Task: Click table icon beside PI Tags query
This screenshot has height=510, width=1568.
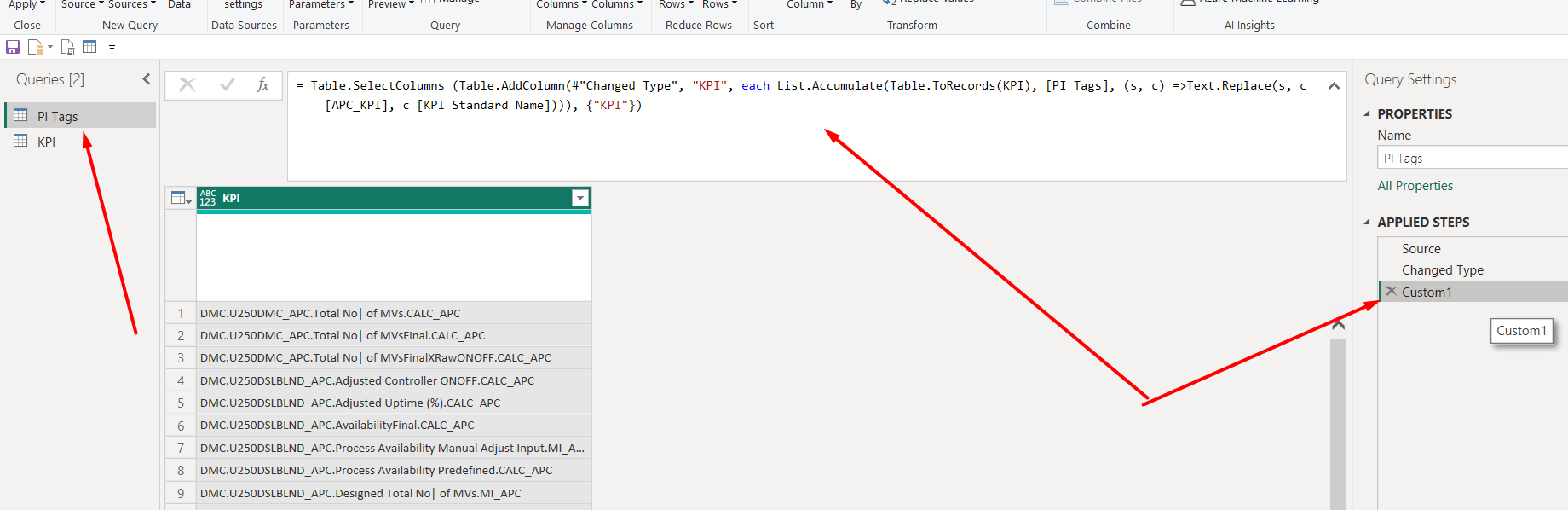Action: 20,116
